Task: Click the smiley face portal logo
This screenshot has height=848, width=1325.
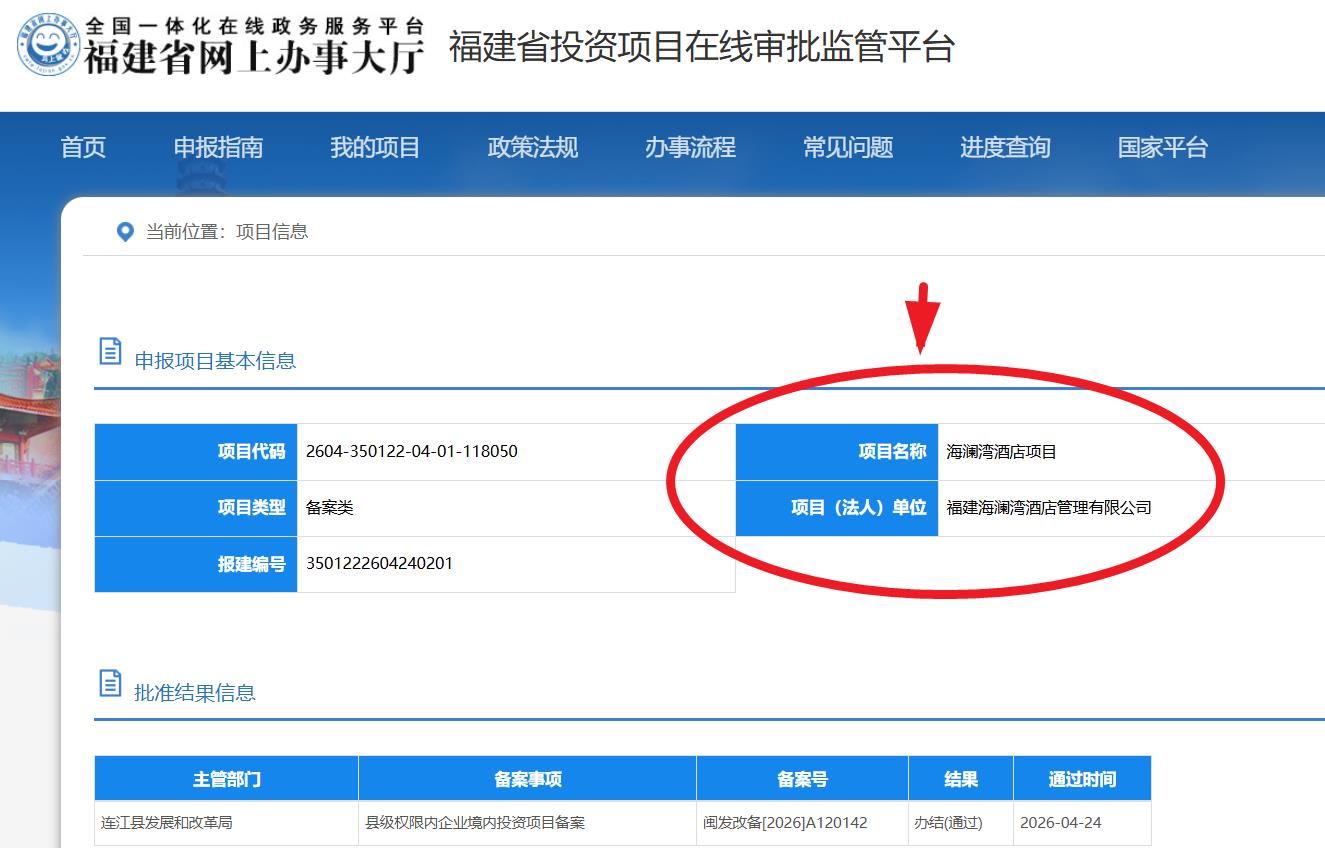Action: coord(48,45)
